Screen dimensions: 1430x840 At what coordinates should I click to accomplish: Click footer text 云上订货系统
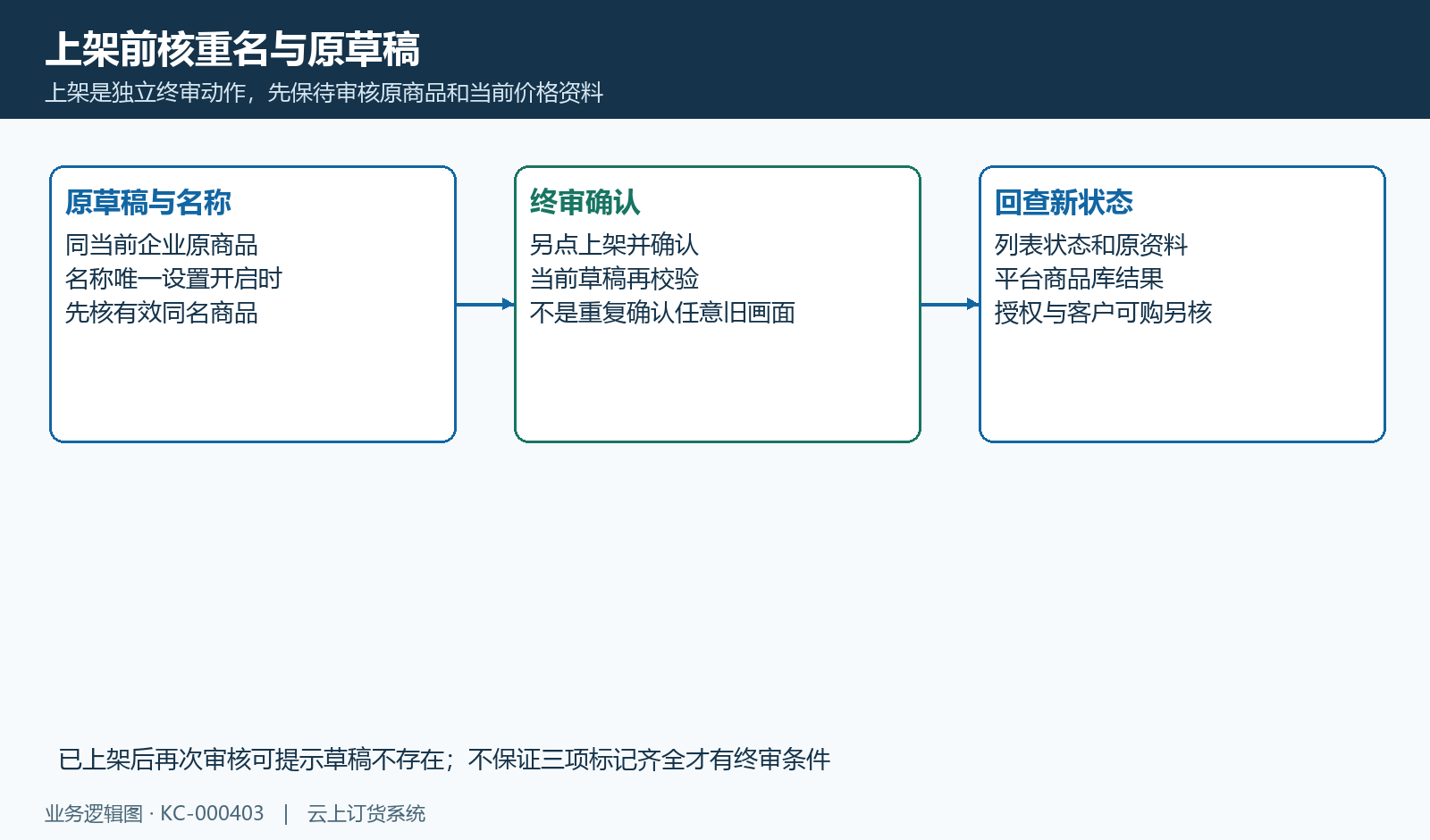click(x=366, y=814)
